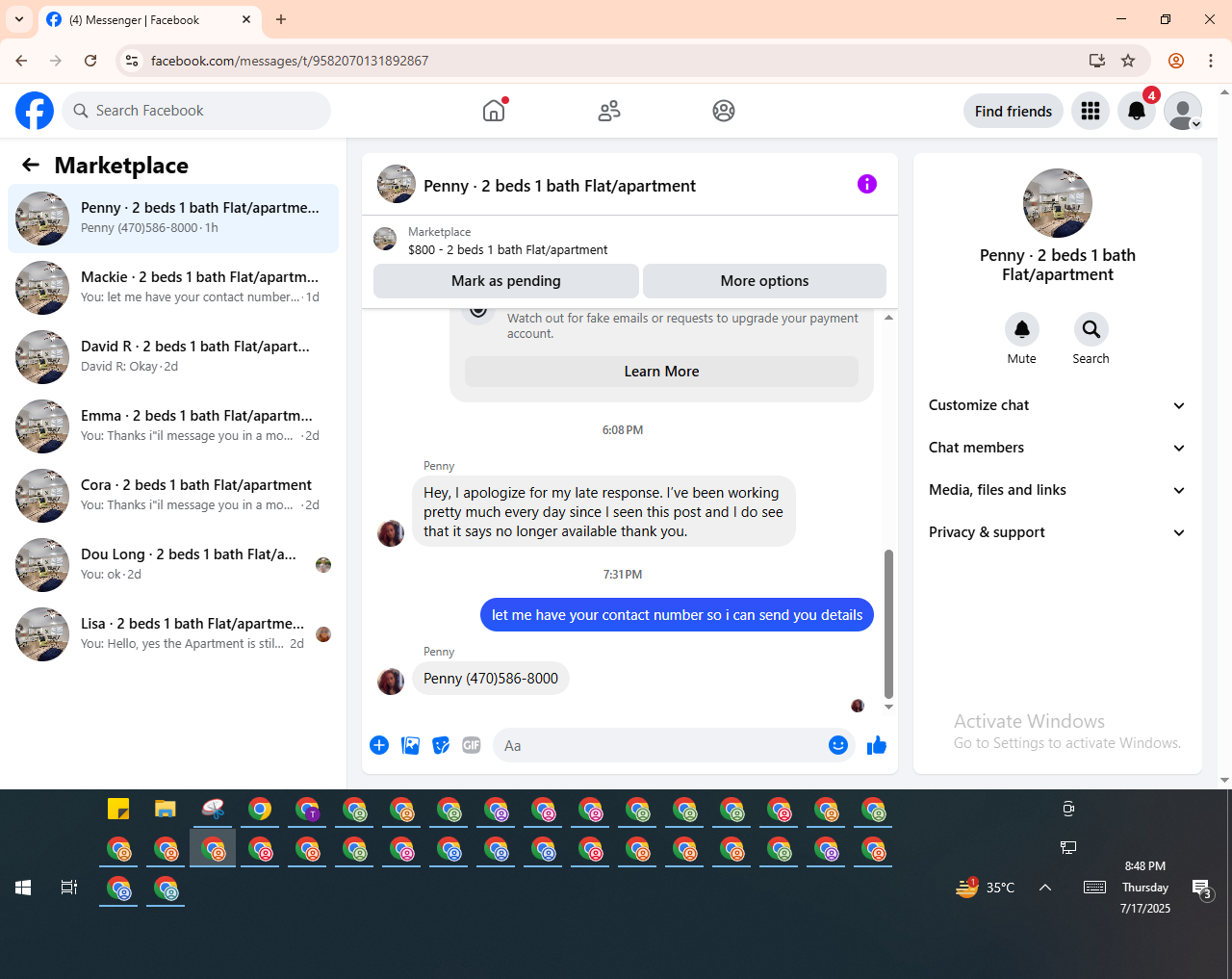Open the Mackie conversation
Image resolution: width=1232 pixels, height=979 pixels.
pyautogui.click(x=173, y=288)
